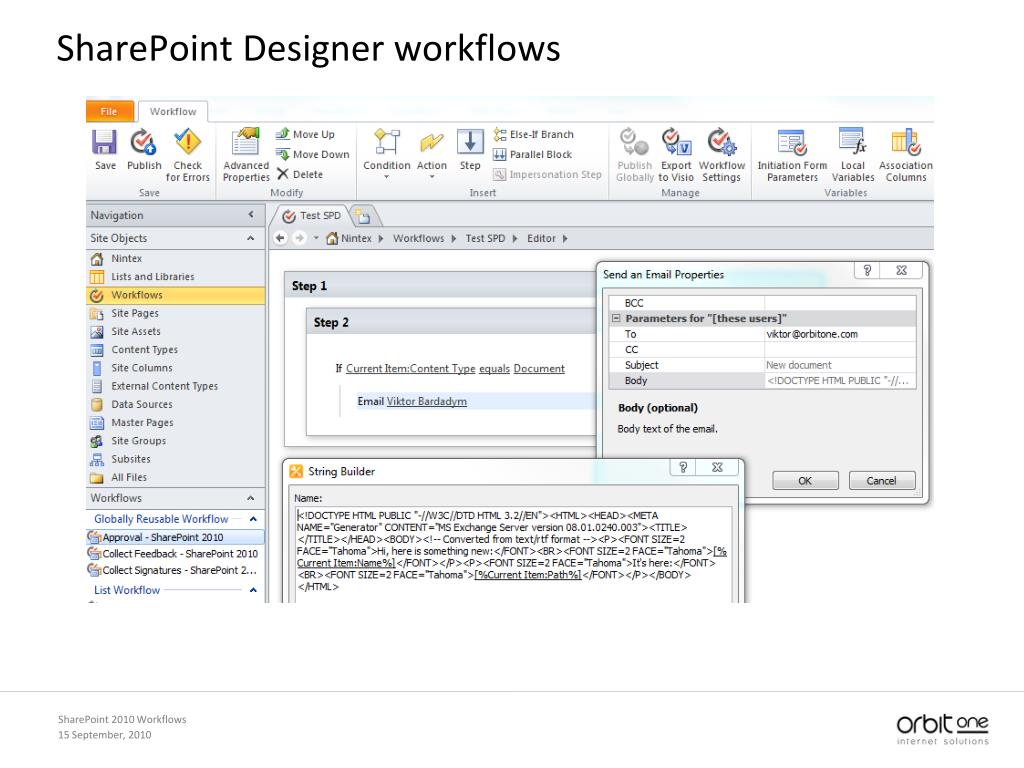Open Site Groups
This screenshot has height=768, width=1024.
pos(175,441)
